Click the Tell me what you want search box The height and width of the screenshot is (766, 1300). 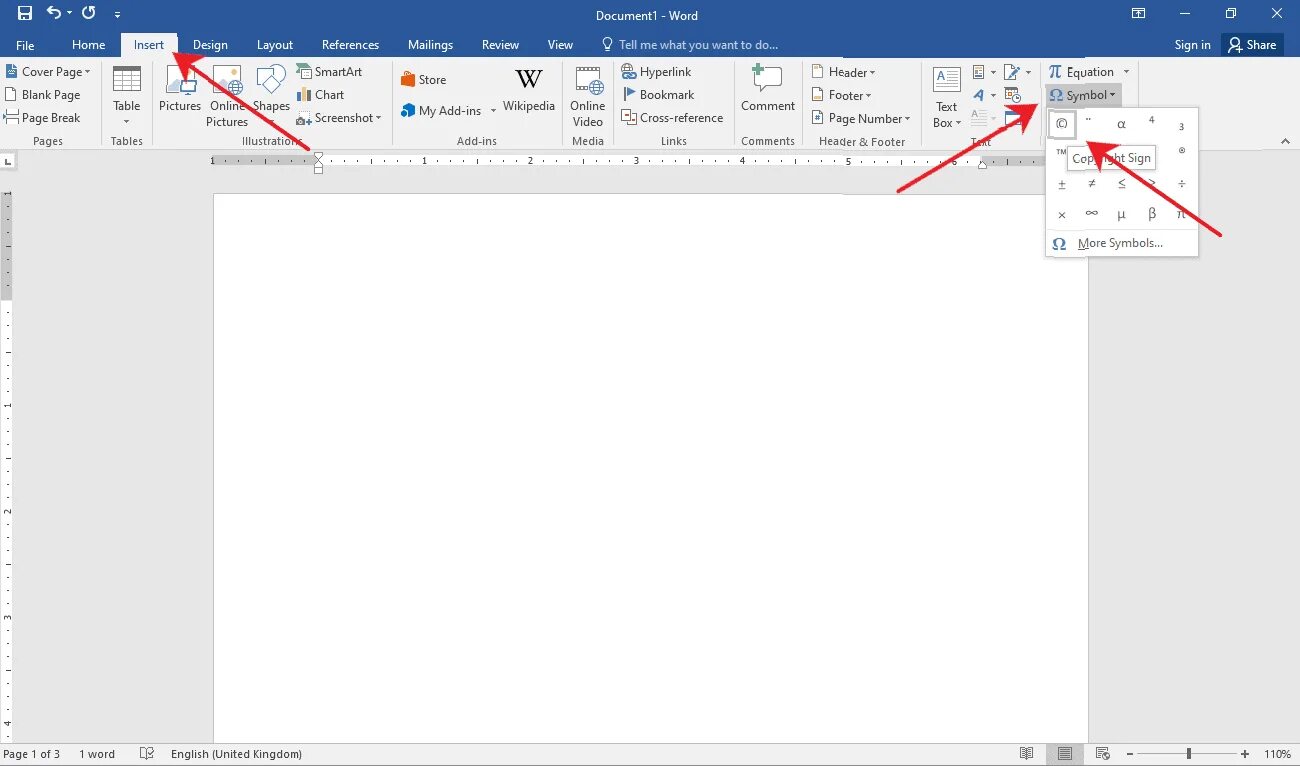click(689, 45)
